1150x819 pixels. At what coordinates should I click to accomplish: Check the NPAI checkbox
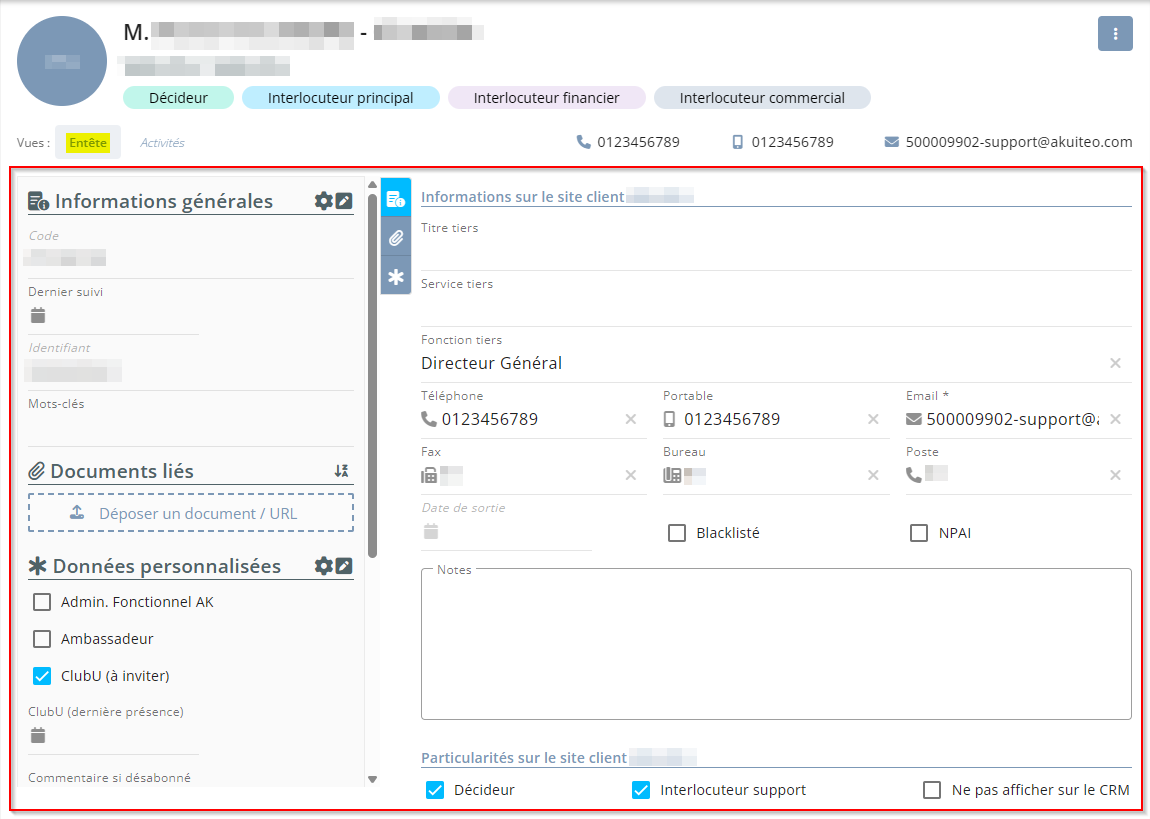point(919,533)
